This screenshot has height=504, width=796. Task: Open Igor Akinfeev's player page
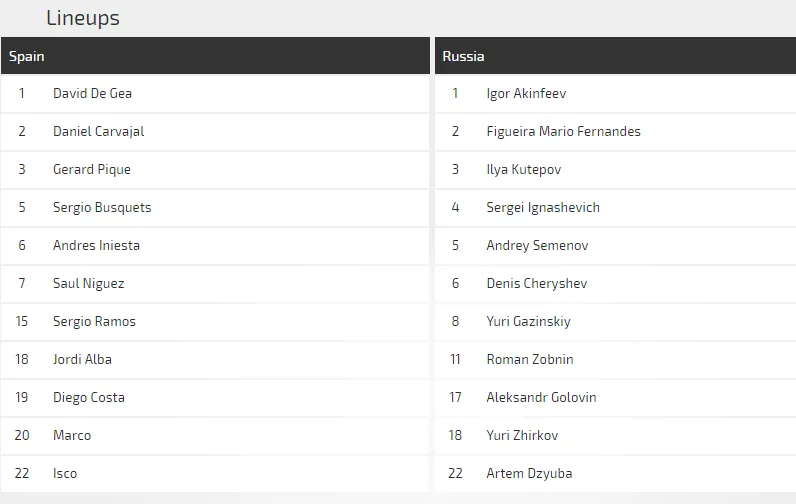click(x=526, y=93)
